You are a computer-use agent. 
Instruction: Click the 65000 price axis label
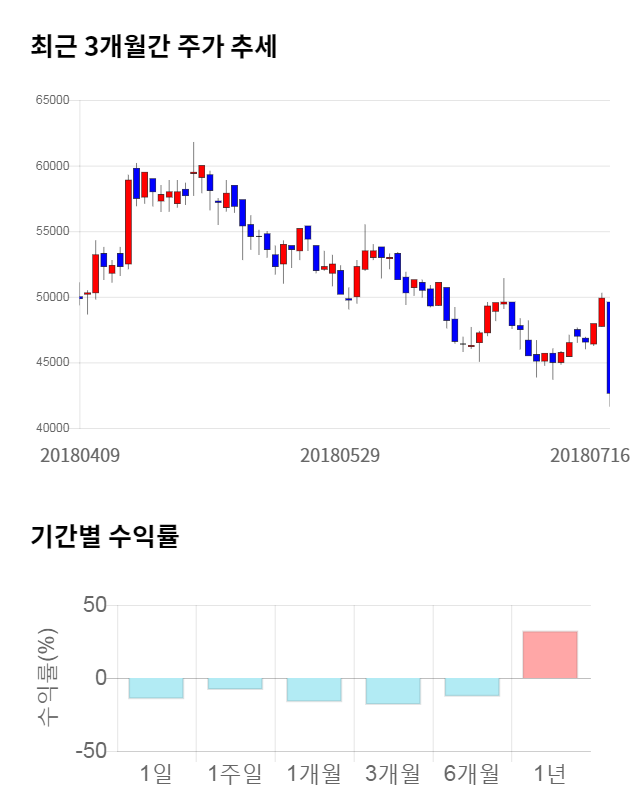tap(52, 101)
